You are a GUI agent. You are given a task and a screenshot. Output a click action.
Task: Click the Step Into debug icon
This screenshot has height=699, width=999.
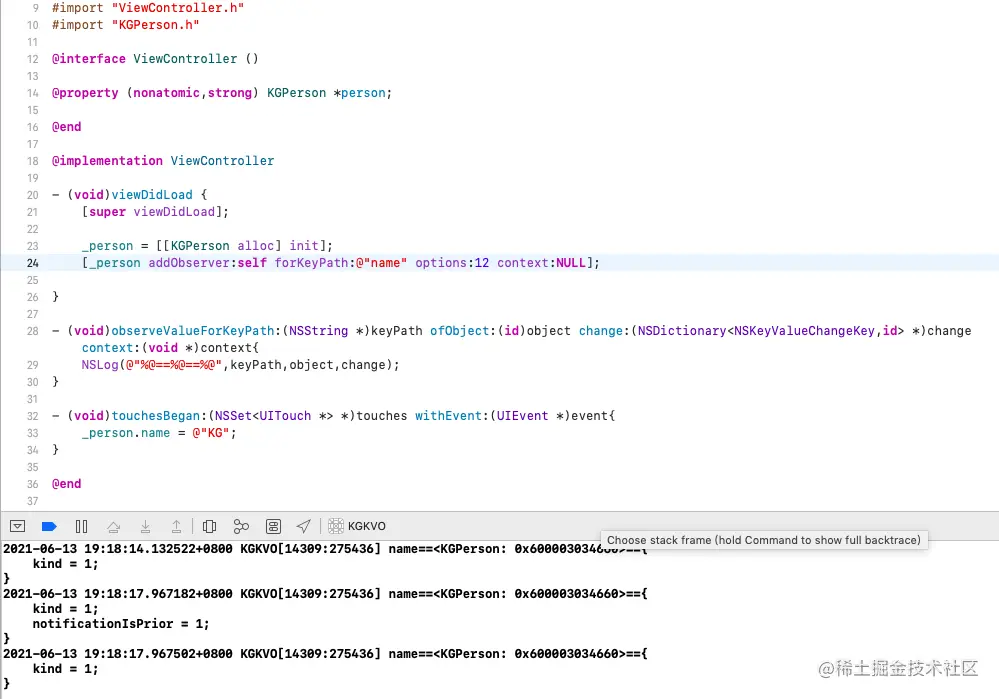coord(145,526)
